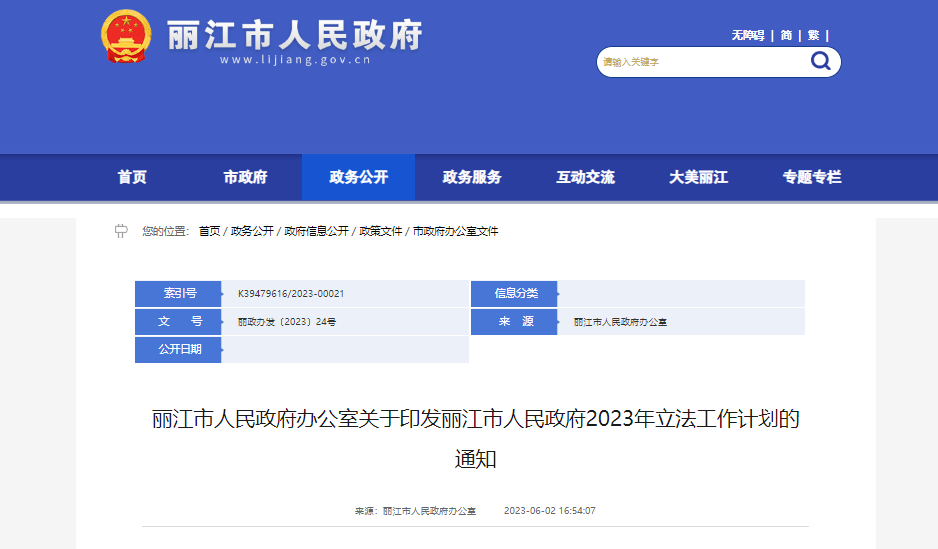Switch to simplified Chinese 简
This screenshot has width=938, height=549.
pyautogui.click(x=786, y=35)
